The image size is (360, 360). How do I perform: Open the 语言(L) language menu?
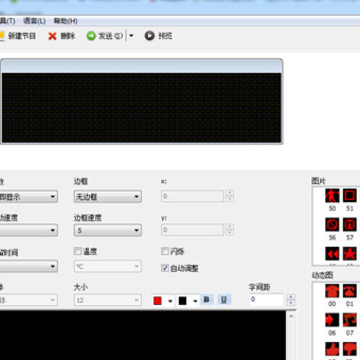coord(34,21)
